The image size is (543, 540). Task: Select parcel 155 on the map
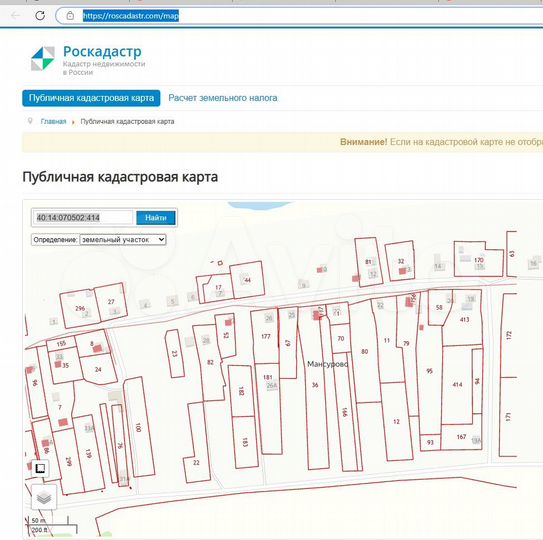coord(61,344)
